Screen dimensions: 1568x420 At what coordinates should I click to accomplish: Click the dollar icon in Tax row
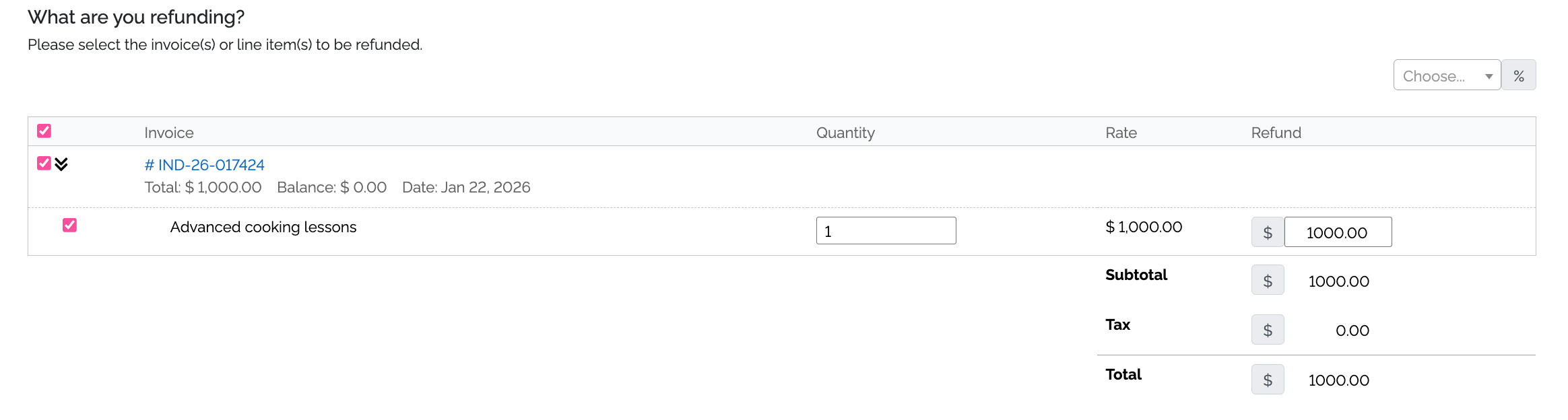(1268, 330)
